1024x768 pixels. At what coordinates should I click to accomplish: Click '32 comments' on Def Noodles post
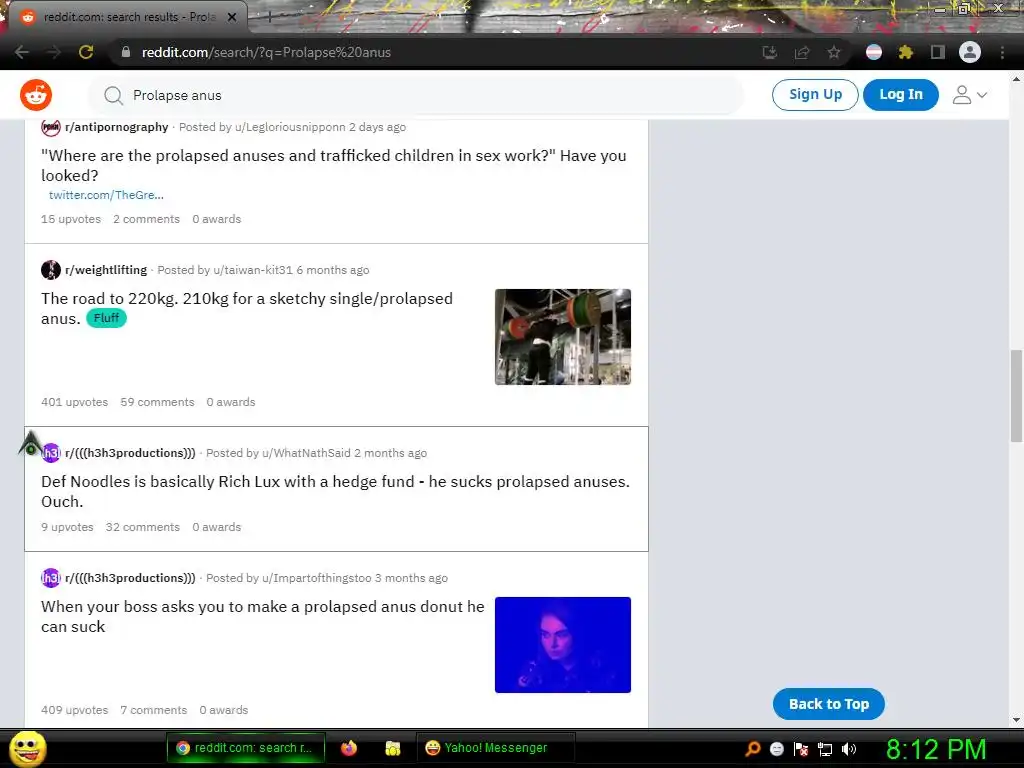(142, 527)
